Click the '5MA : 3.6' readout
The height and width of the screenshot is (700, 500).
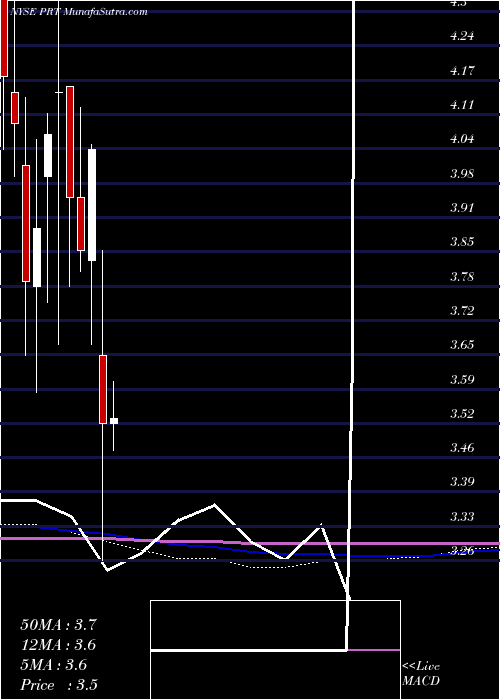click(x=54, y=665)
